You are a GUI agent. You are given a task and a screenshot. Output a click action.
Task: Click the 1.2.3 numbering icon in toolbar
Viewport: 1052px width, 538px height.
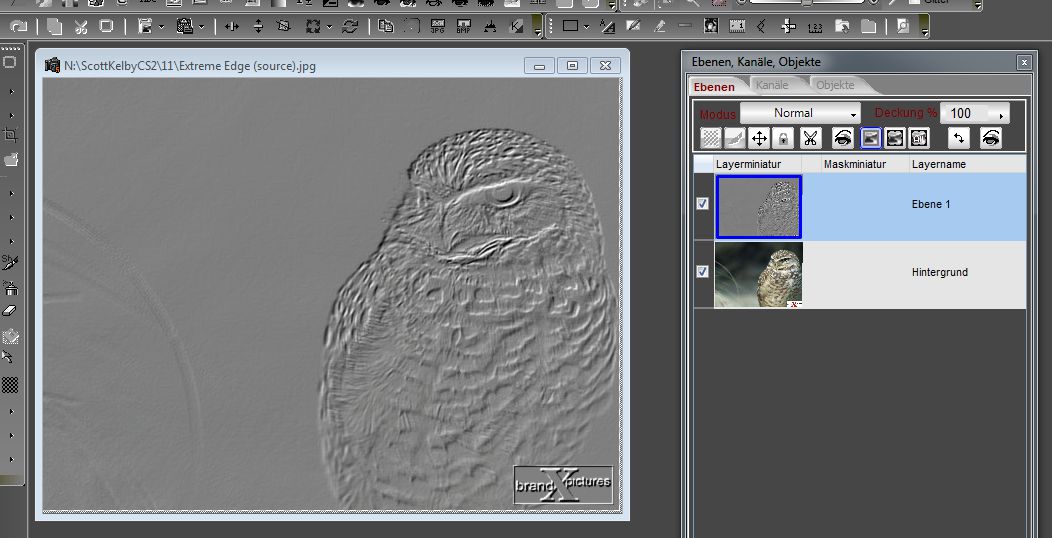coord(814,27)
